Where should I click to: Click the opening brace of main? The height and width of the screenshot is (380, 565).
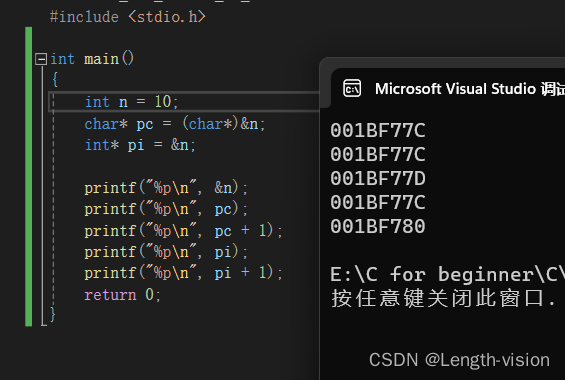click(55, 79)
